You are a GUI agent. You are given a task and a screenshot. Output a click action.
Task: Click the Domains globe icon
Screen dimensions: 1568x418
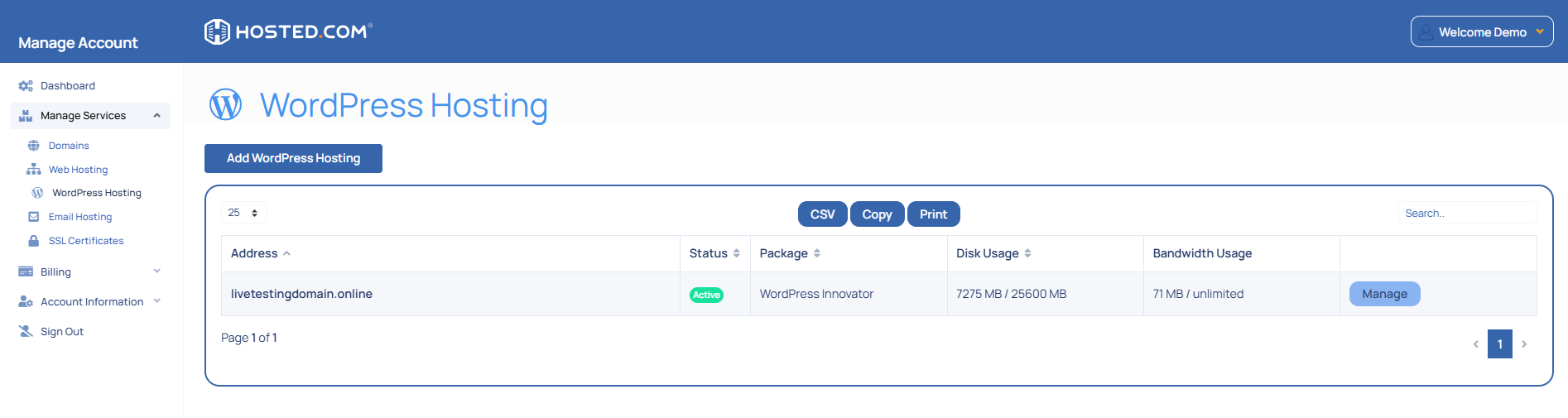pyautogui.click(x=34, y=146)
